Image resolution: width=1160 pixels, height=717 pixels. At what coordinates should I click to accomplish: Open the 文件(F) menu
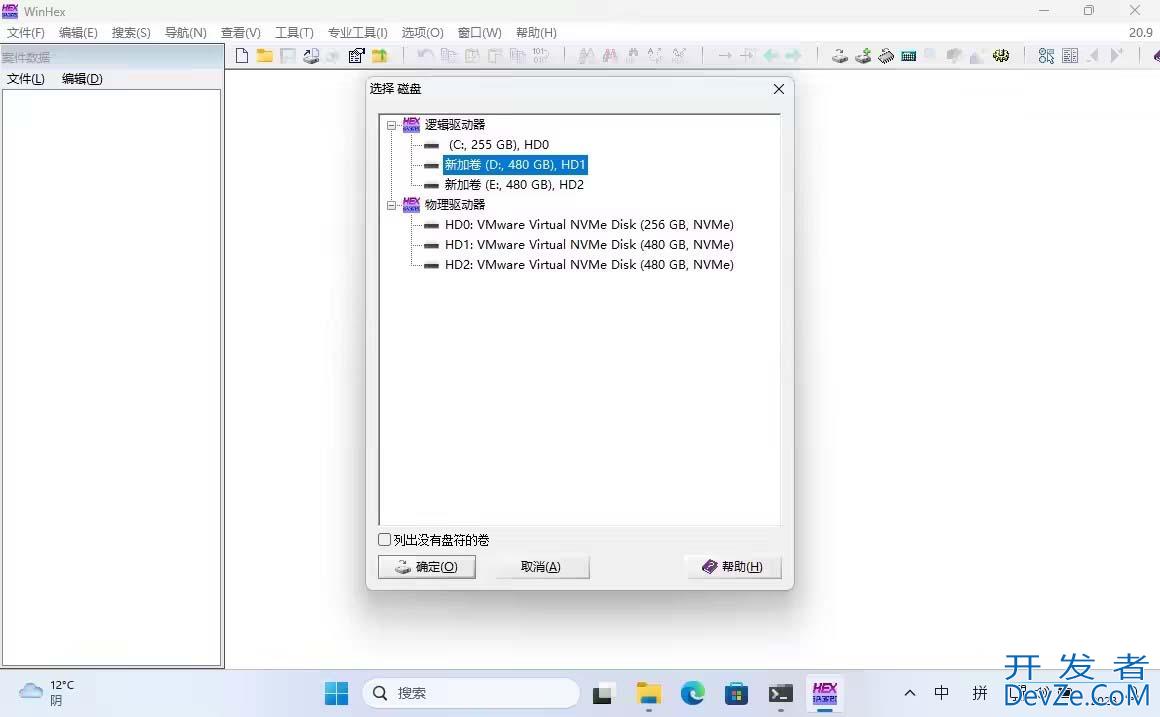click(26, 33)
